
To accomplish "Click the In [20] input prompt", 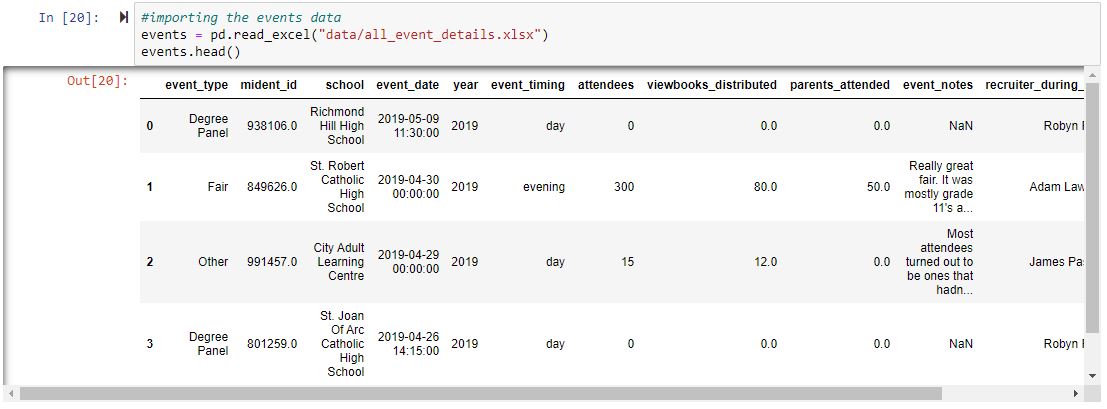I will pos(69,18).
